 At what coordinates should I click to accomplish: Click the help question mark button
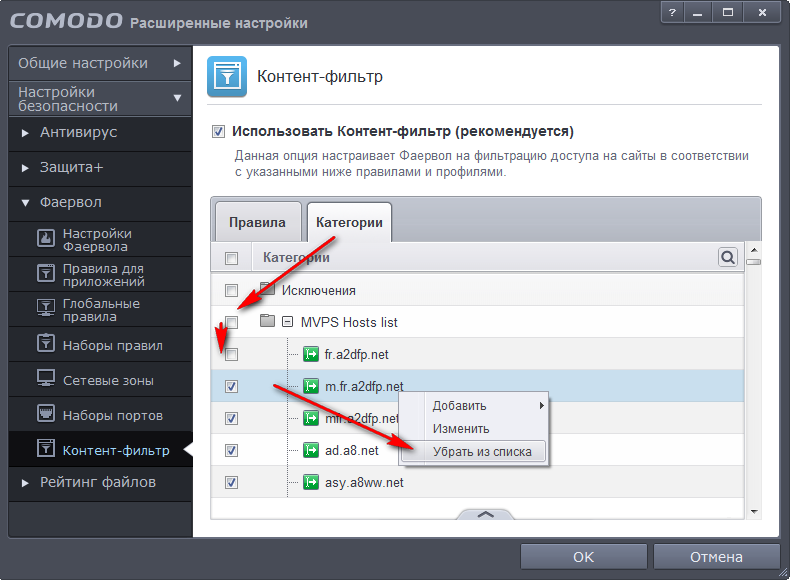tap(672, 13)
